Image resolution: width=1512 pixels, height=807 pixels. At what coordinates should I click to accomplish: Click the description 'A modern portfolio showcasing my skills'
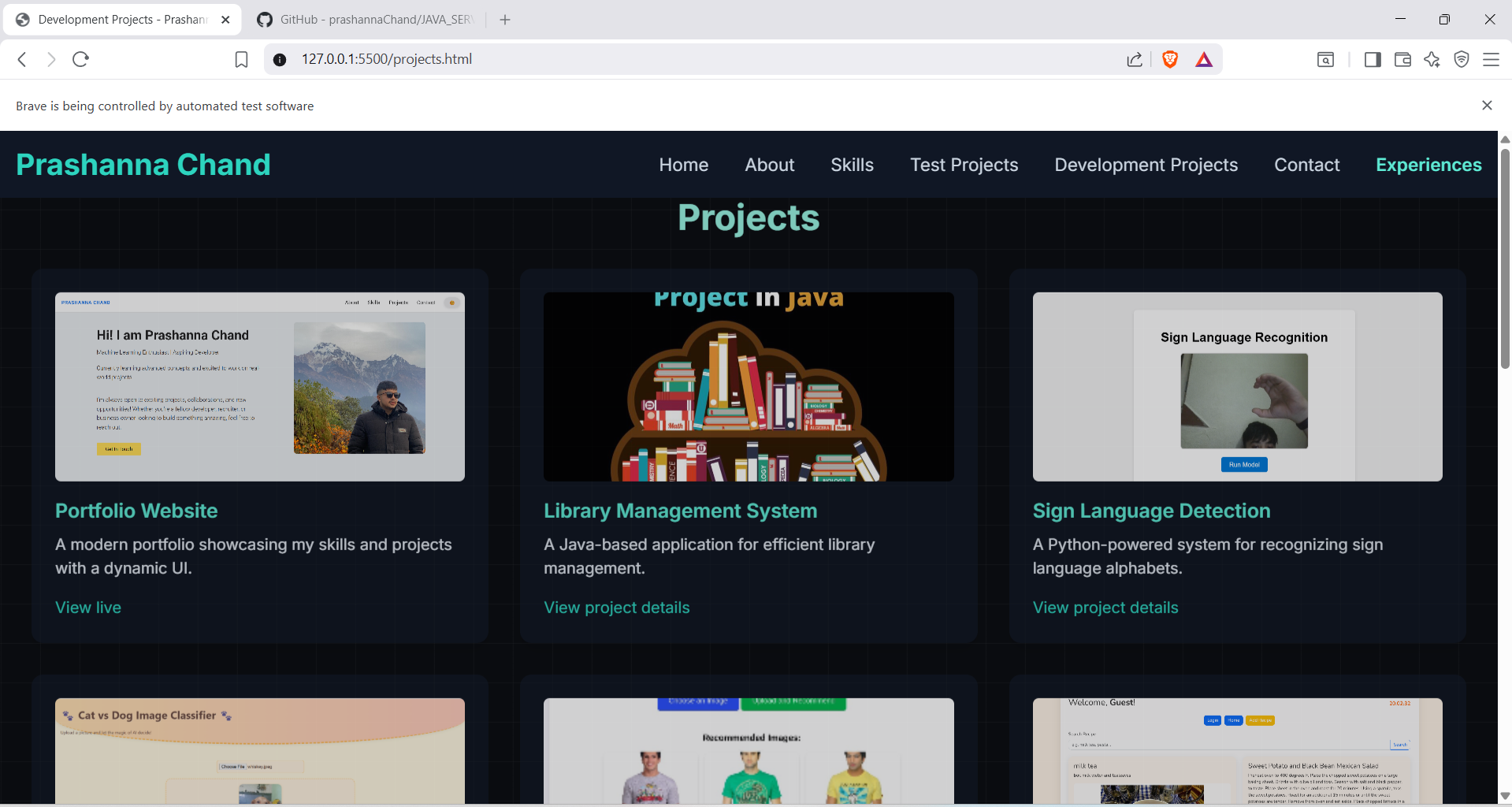254,556
